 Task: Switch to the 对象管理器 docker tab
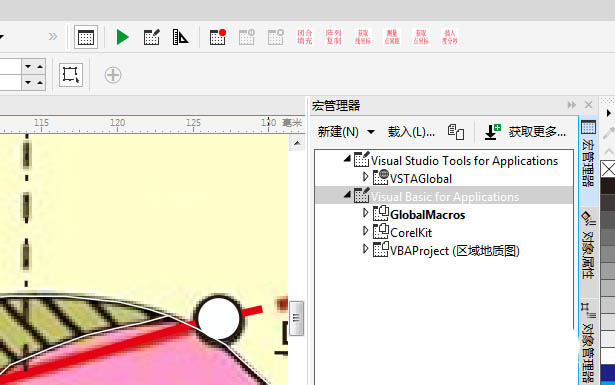click(588, 342)
